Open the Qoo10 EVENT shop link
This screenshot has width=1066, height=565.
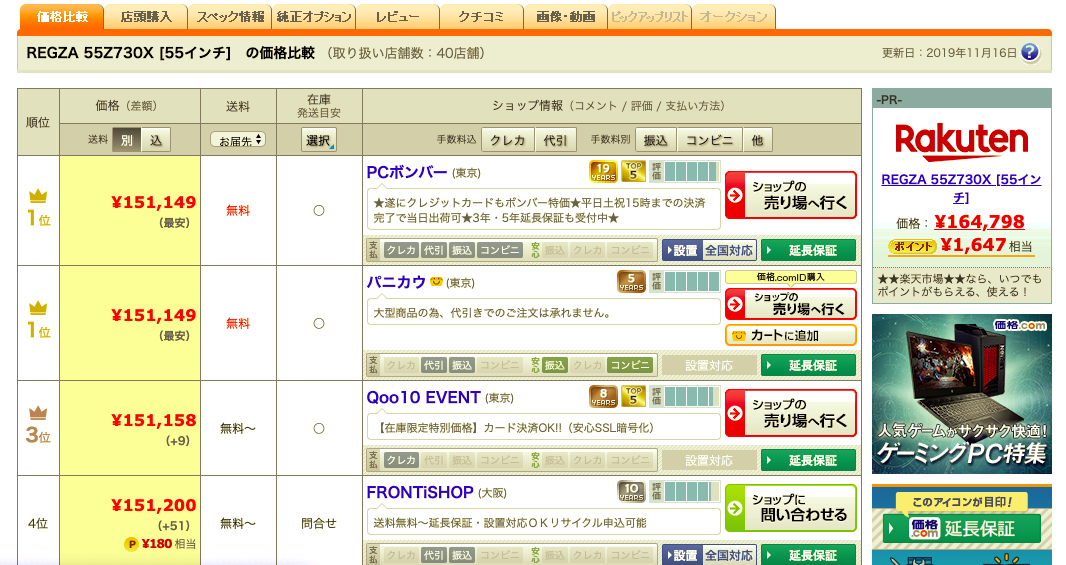424,397
